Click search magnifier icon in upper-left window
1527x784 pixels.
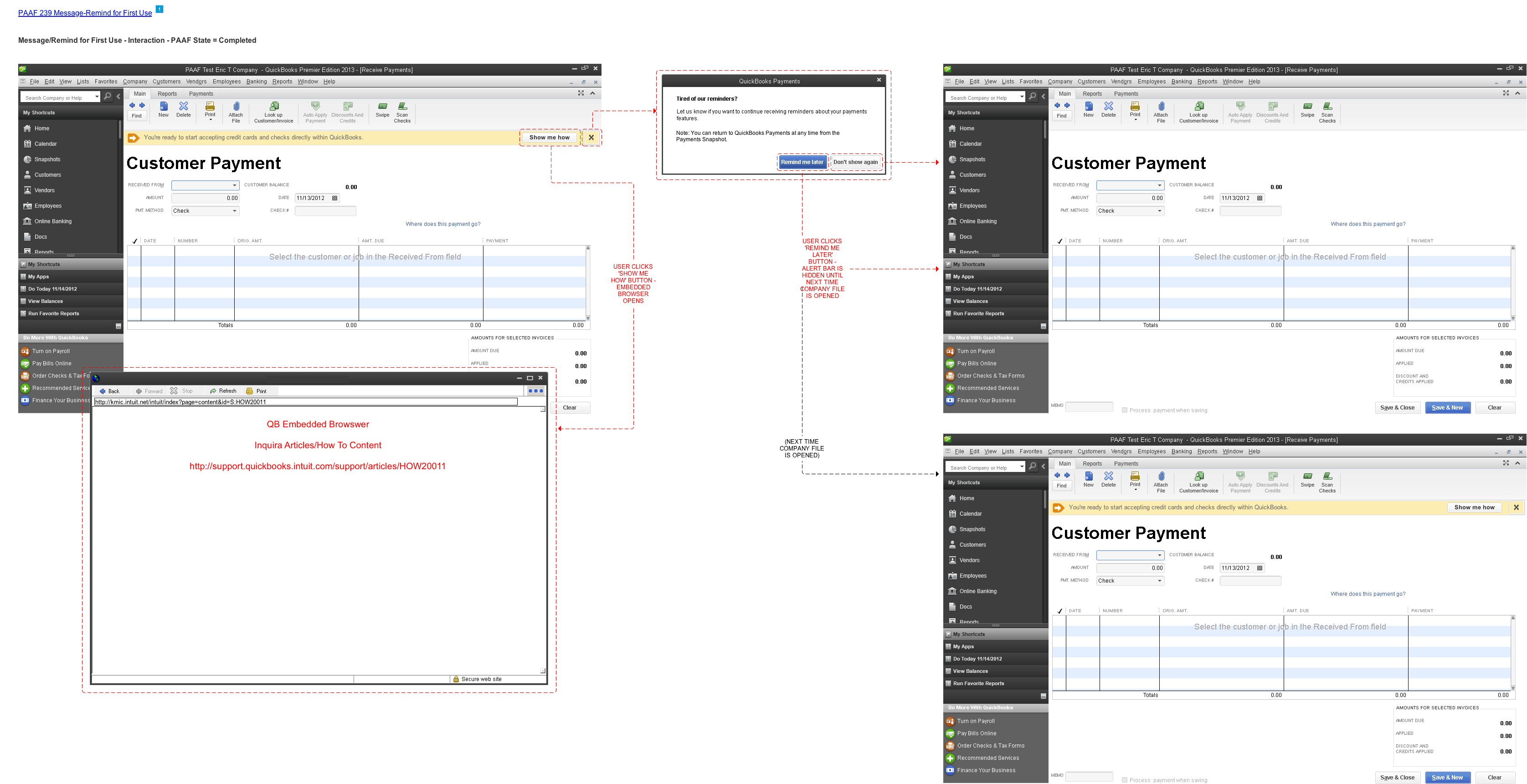108,96
